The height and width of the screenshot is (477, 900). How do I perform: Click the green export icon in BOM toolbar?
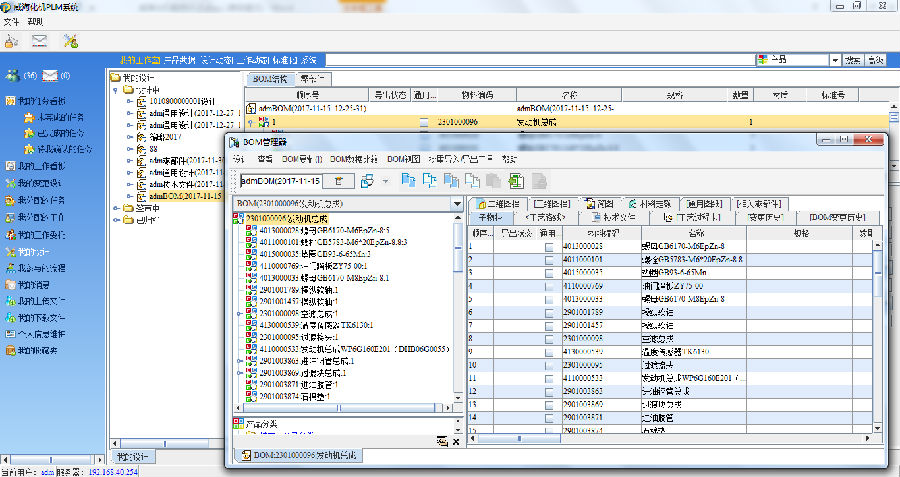[x=516, y=181]
